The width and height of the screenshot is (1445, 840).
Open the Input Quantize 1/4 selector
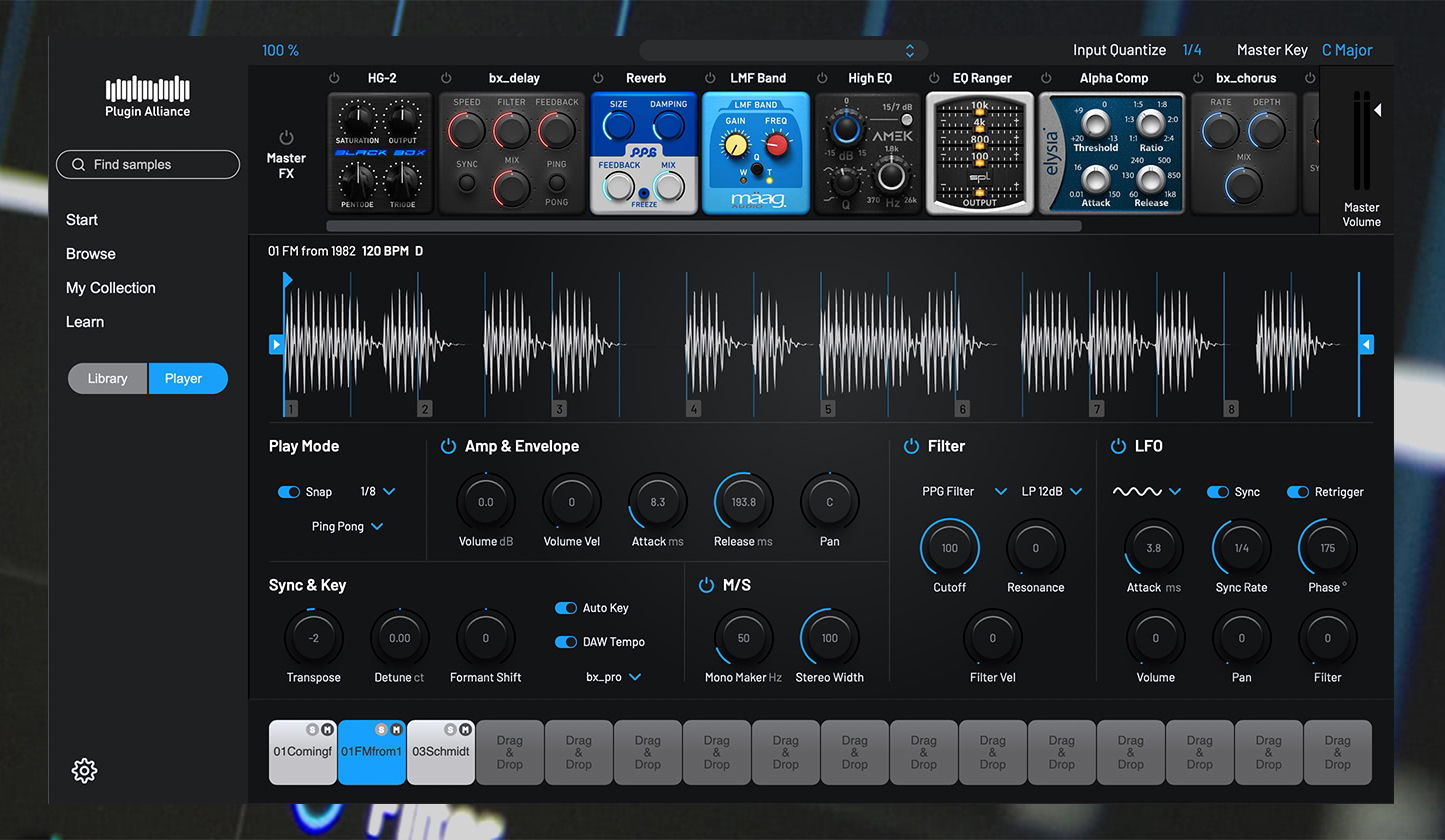[x=1192, y=50]
